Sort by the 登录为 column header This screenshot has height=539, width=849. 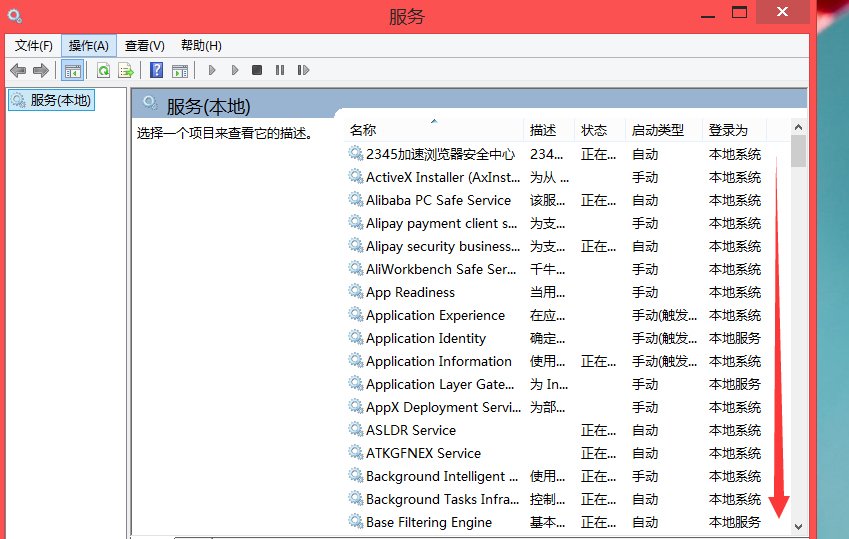pyautogui.click(x=734, y=130)
